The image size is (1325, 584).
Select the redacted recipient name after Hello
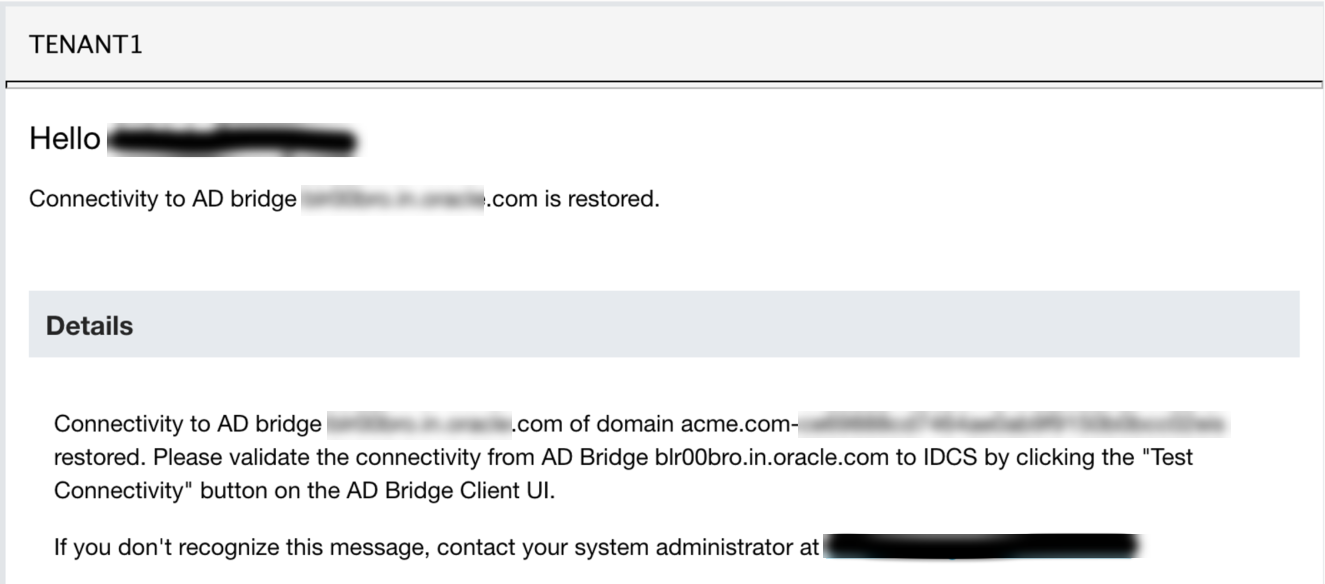pos(232,141)
